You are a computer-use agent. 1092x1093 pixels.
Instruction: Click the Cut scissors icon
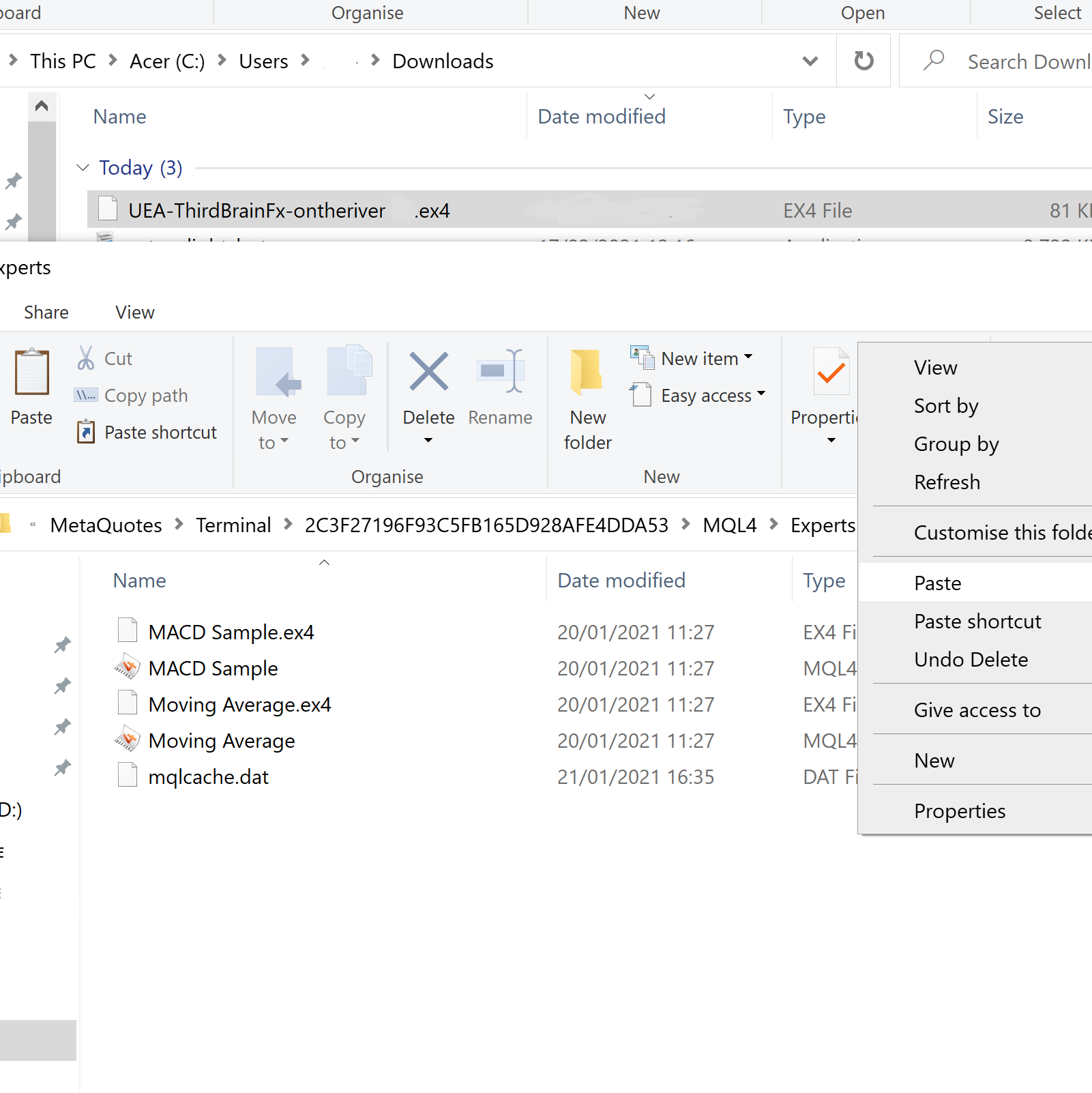[x=86, y=358]
